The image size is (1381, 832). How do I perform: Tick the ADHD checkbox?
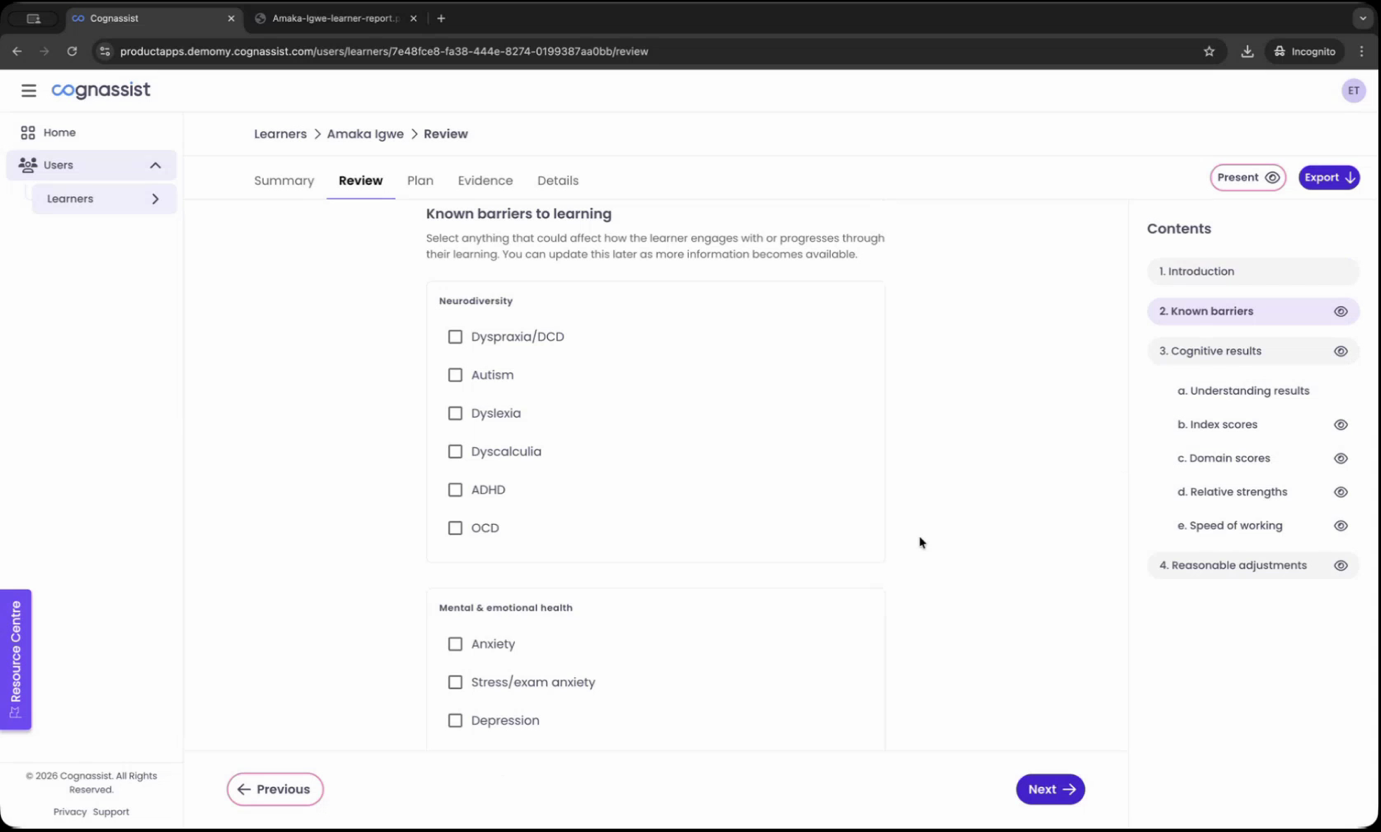[455, 490]
